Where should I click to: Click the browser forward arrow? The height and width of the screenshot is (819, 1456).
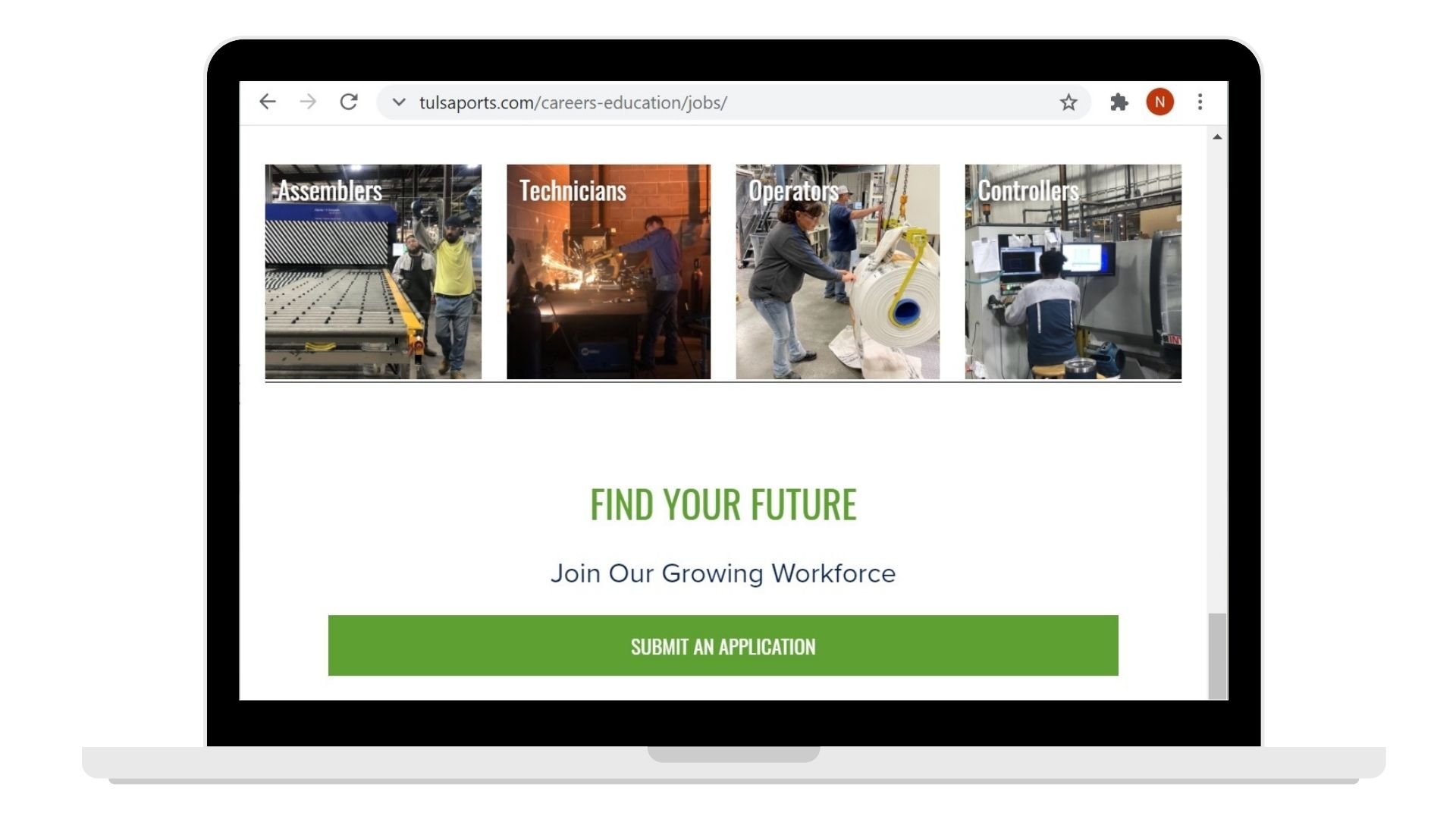(x=307, y=102)
